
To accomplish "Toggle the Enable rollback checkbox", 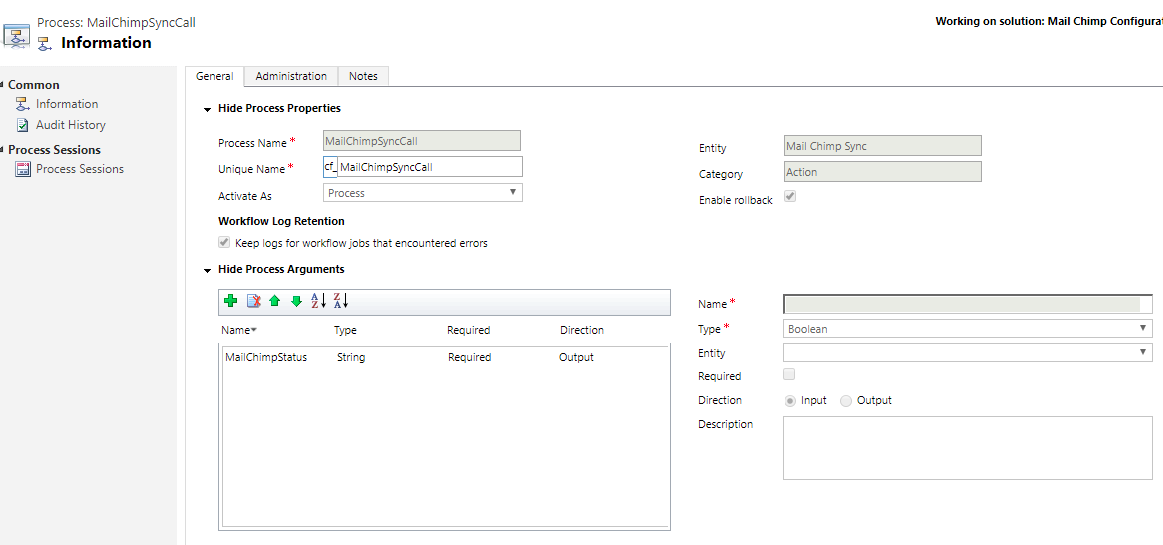I will pos(791,197).
